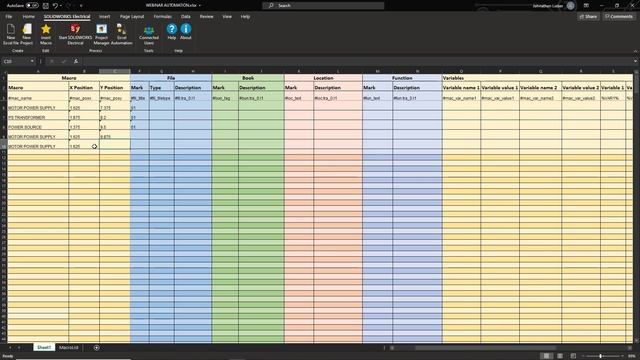The image size is (640, 360).
Task: Create a New Excel File
Action: click(x=11, y=34)
